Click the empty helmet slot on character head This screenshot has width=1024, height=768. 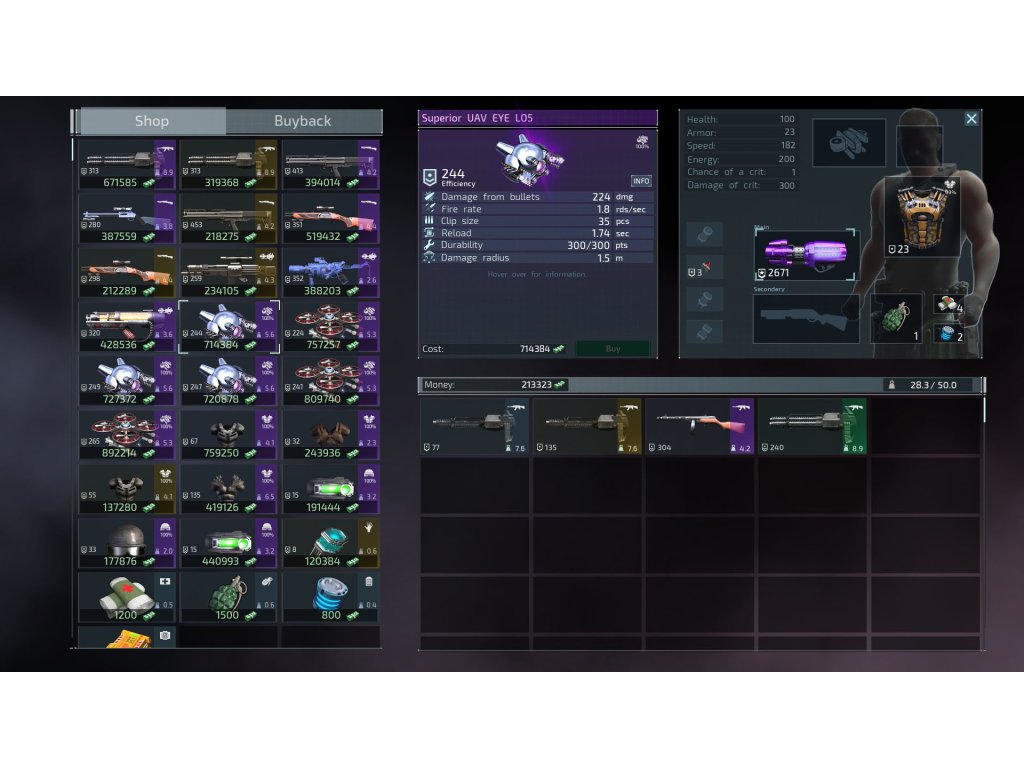pyautogui.click(x=920, y=147)
